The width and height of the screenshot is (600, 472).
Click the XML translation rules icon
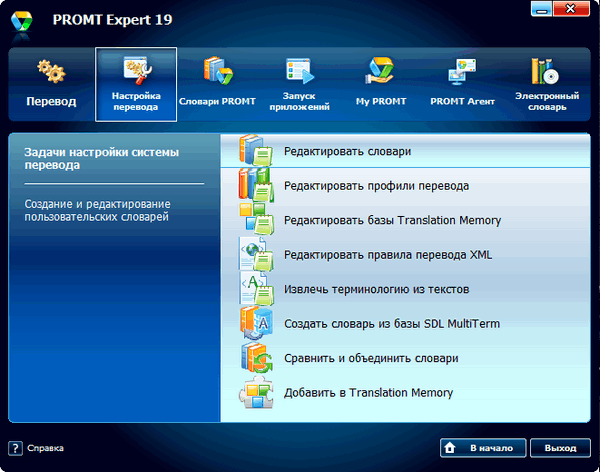pyautogui.click(x=256, y=254)
